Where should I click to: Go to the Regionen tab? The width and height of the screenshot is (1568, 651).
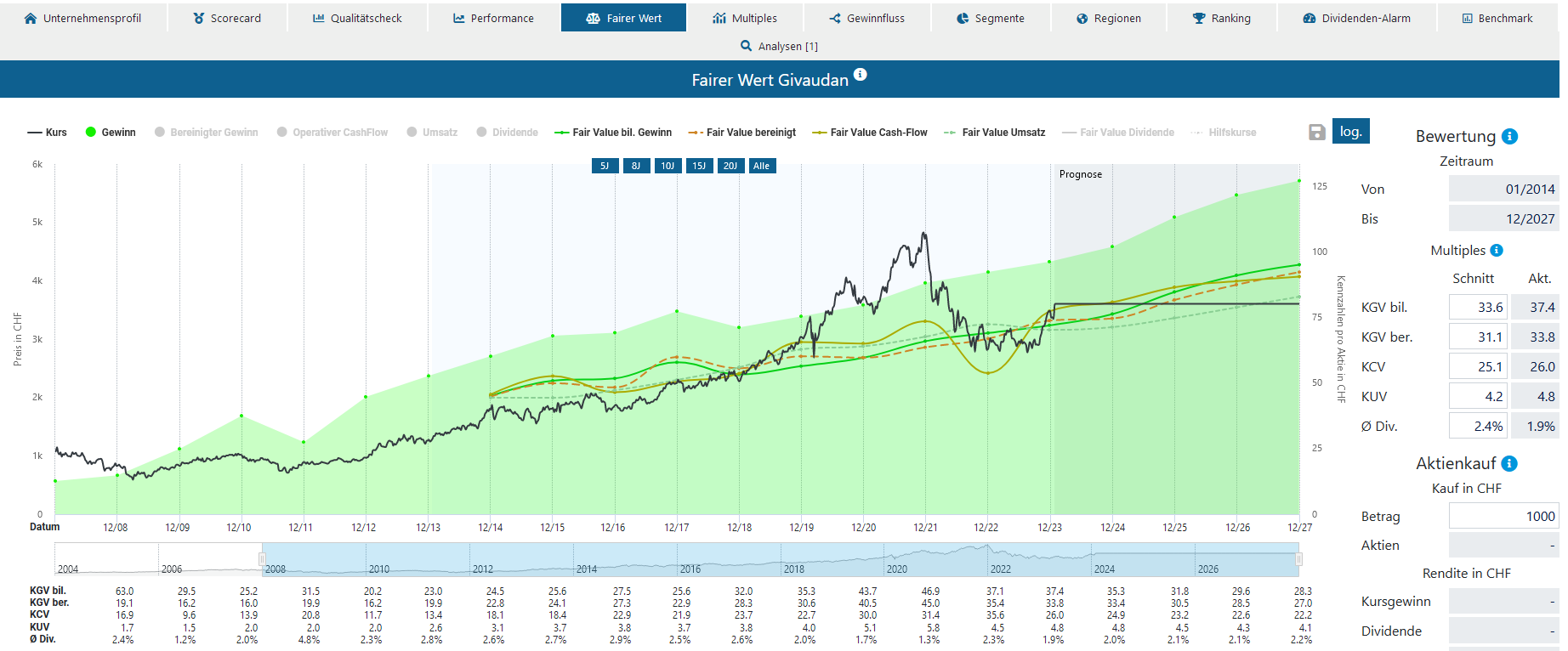pos(1109,18)
